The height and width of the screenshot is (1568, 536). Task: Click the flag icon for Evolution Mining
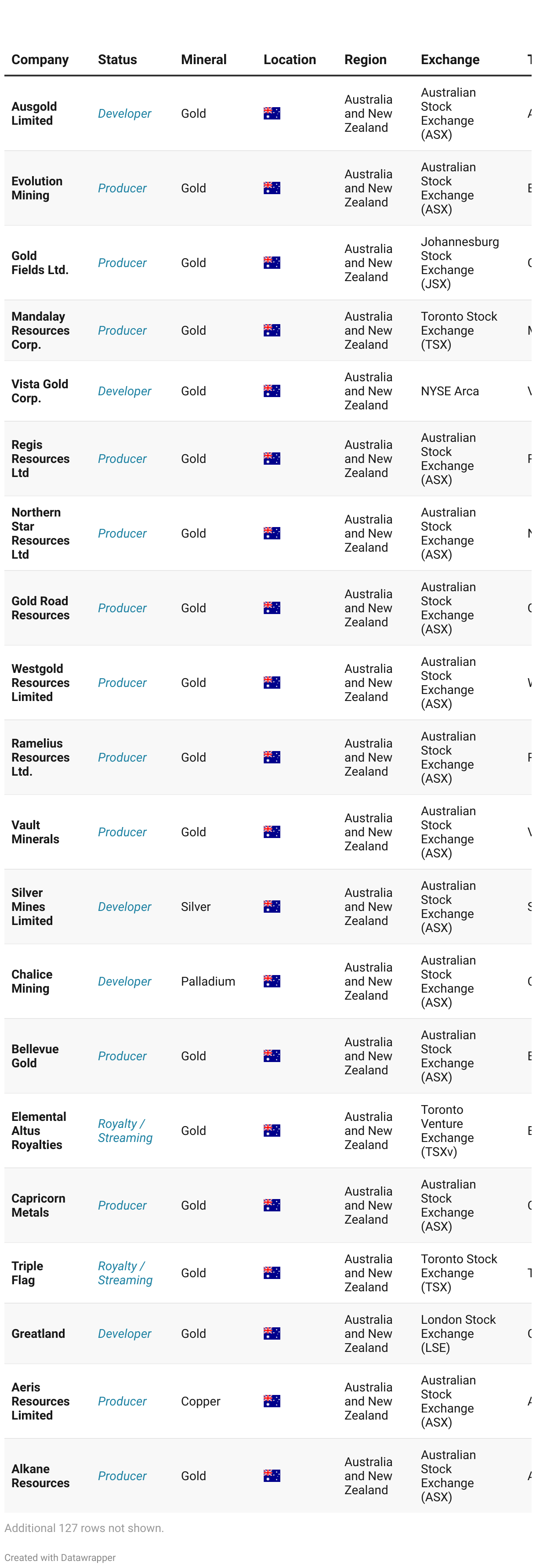tap(272, 188)
